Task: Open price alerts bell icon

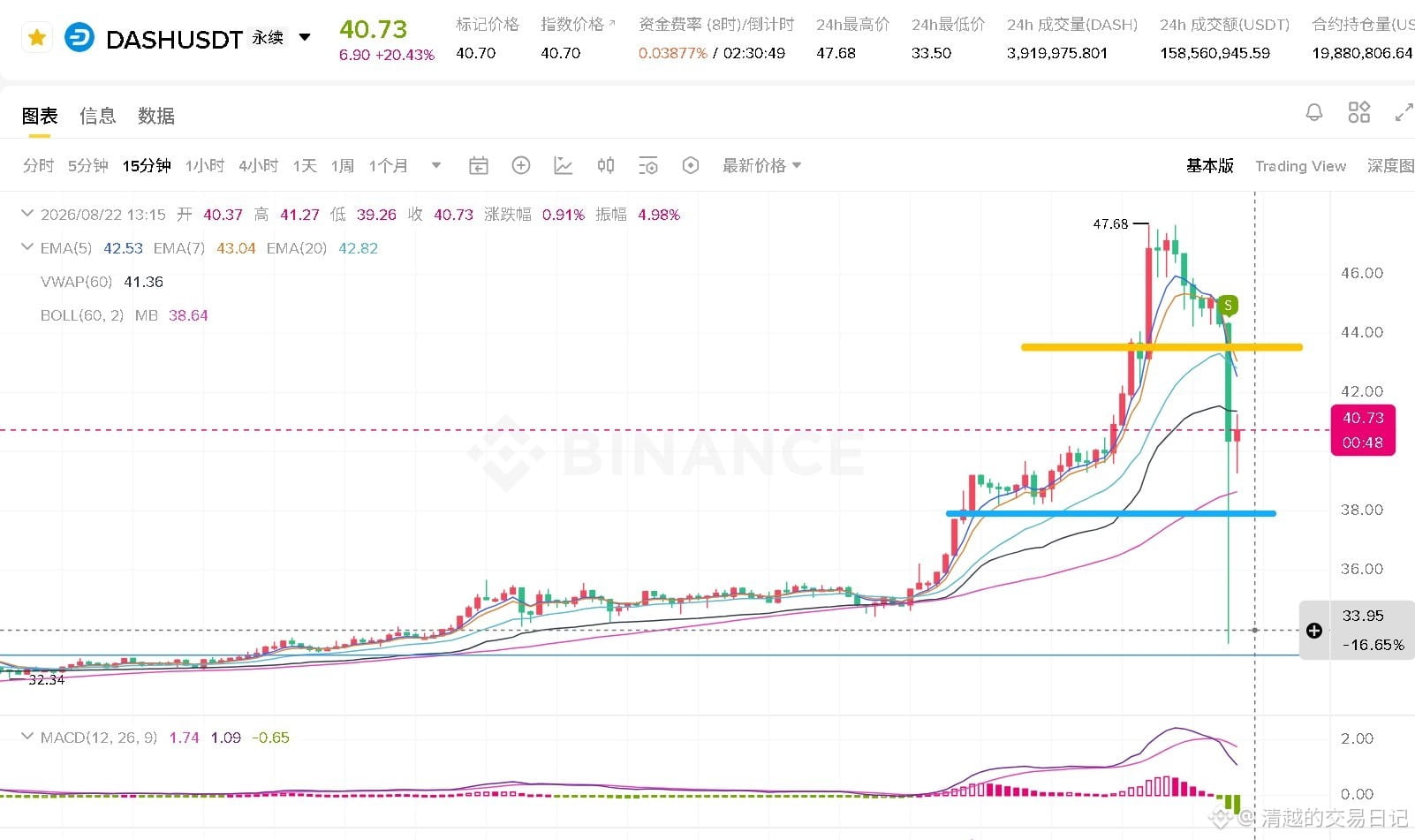Action: coord(1314,112)
